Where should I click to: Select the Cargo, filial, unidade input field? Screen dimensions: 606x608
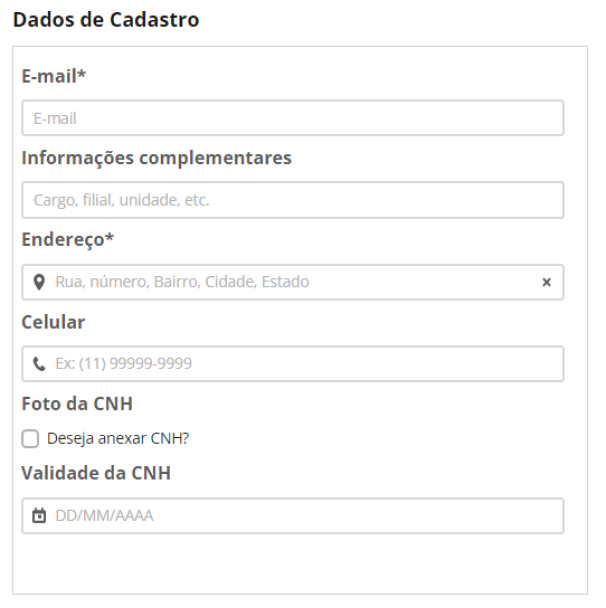(x=293, y=200)
